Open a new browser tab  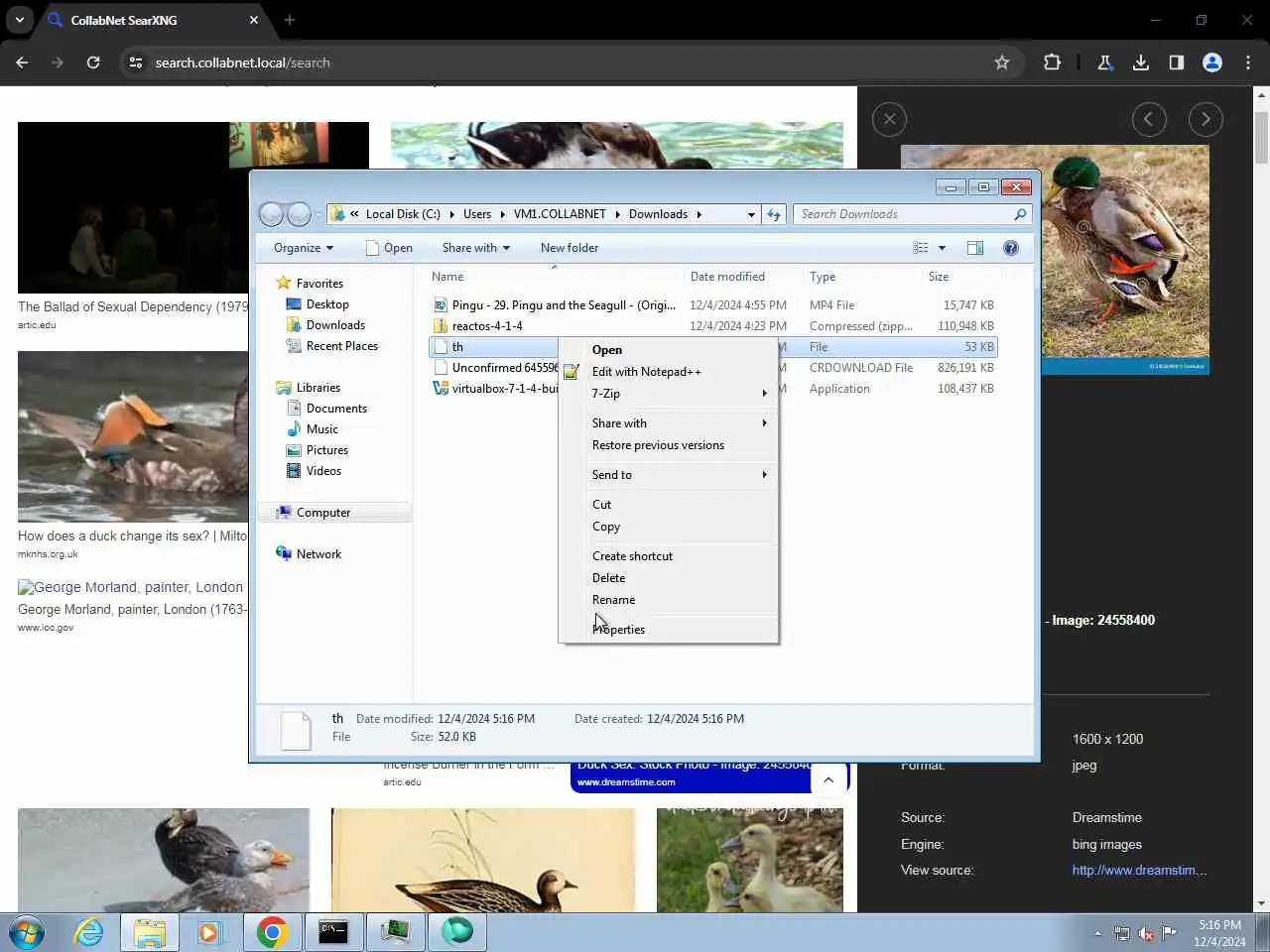tap(290, 20)
